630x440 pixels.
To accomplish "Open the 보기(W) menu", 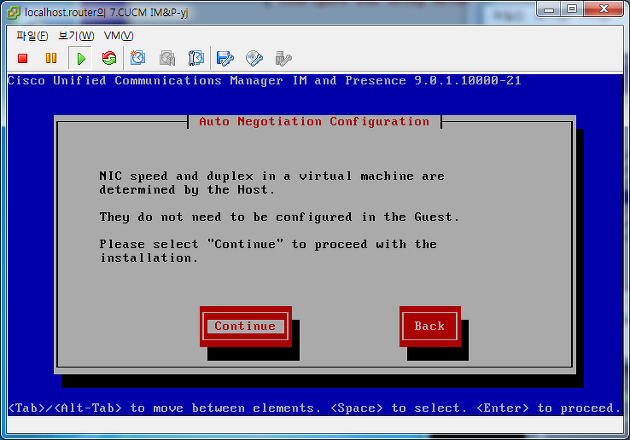I will [x=76, y=36].
